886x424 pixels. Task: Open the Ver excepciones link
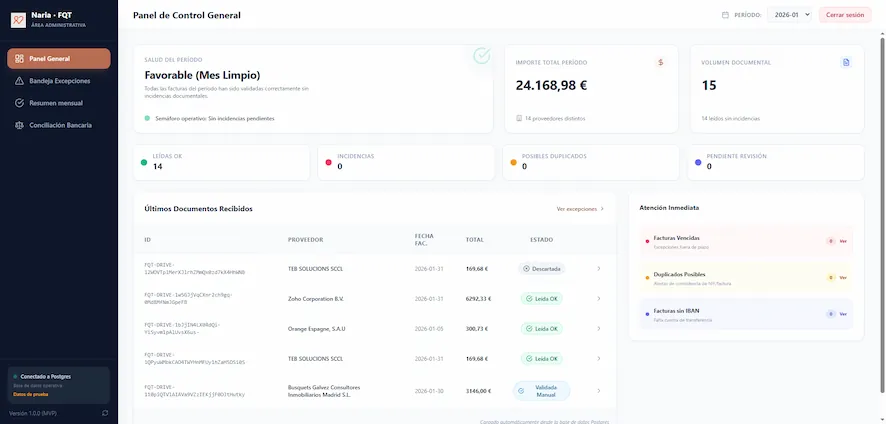coord(580,209)
